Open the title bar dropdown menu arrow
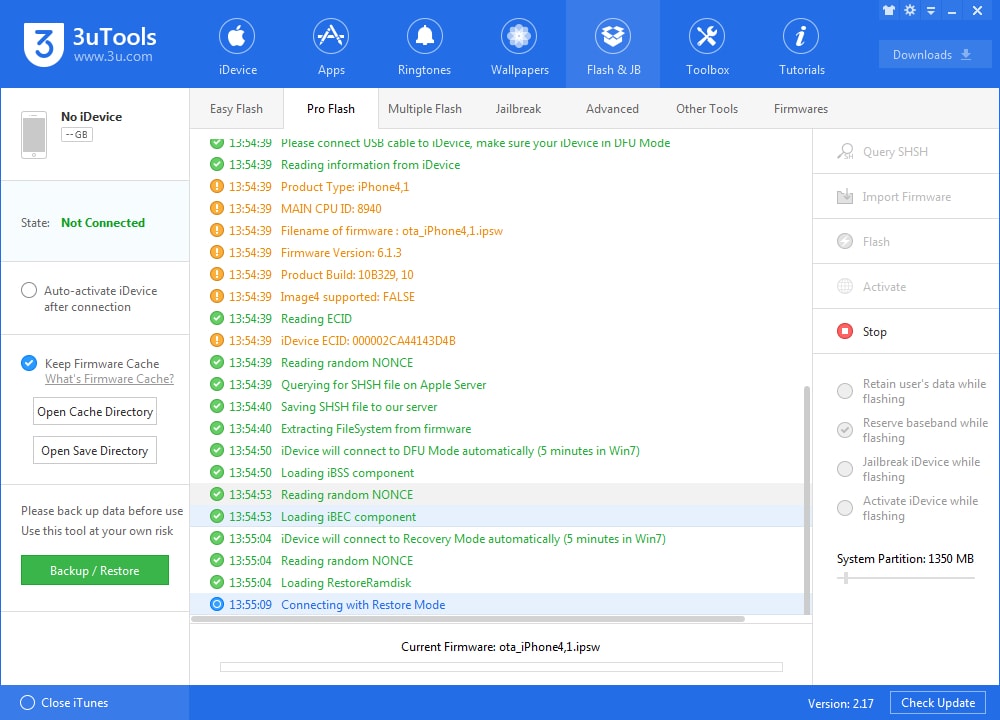1000x720 pixels. [931, 11]
